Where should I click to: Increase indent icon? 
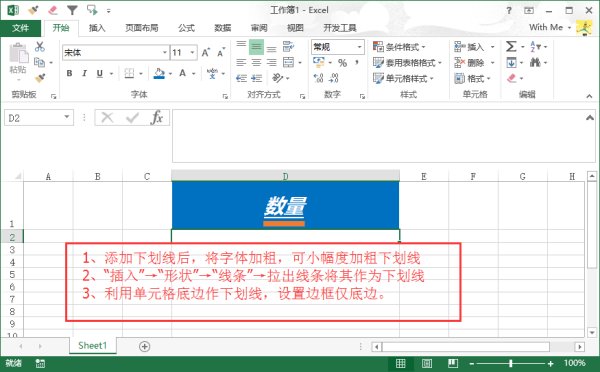[256, 78]
